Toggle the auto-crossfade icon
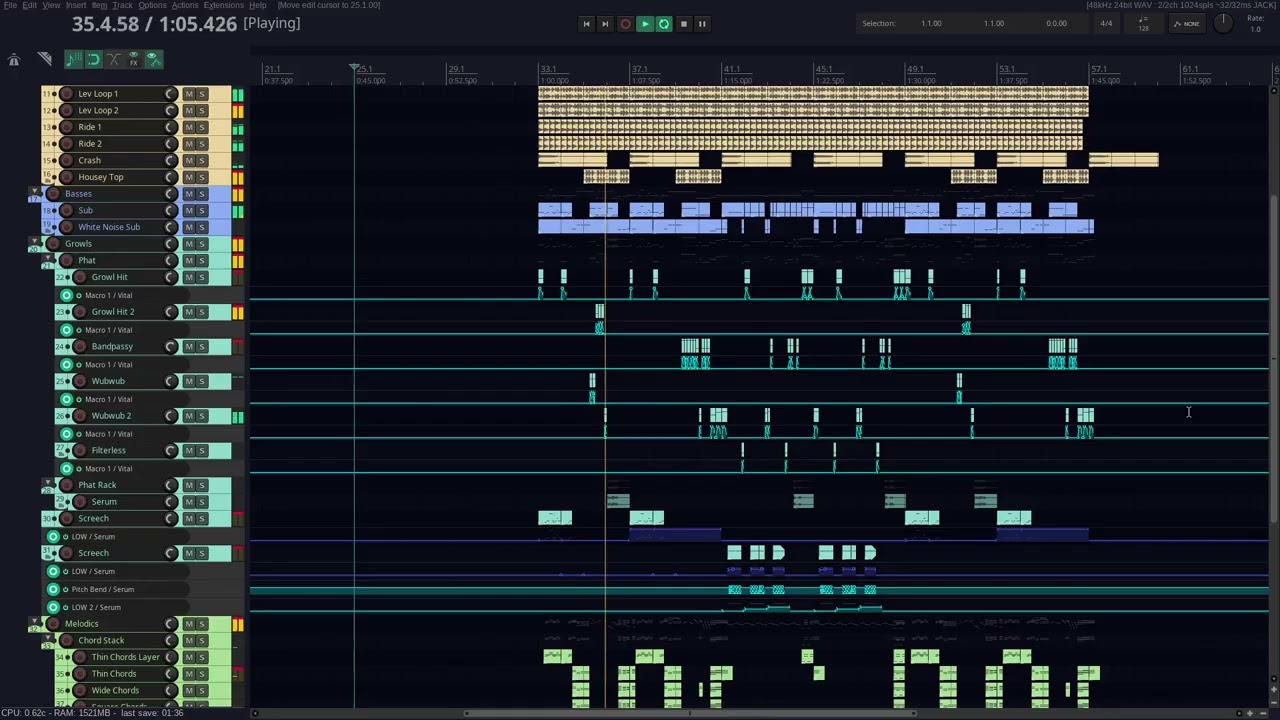Image resolution: width=1280 pixels, height=720 pixels. 114,60
